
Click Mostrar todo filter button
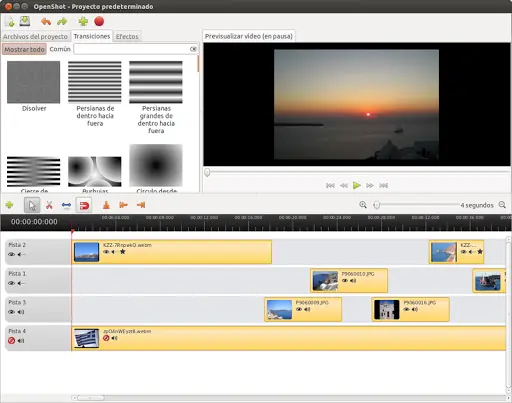[x=24, y=49]
